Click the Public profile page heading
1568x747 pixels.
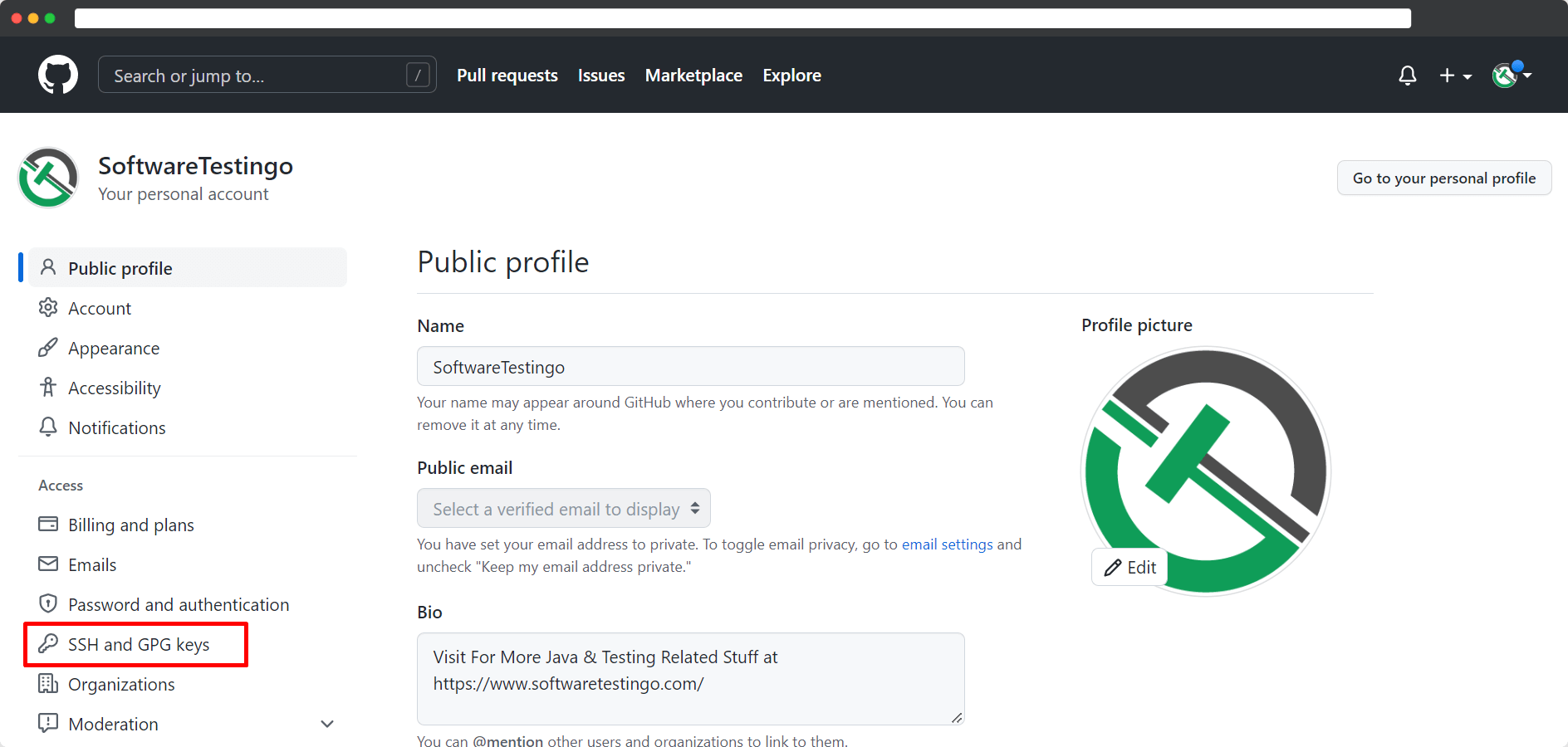(x=503, y=262)
